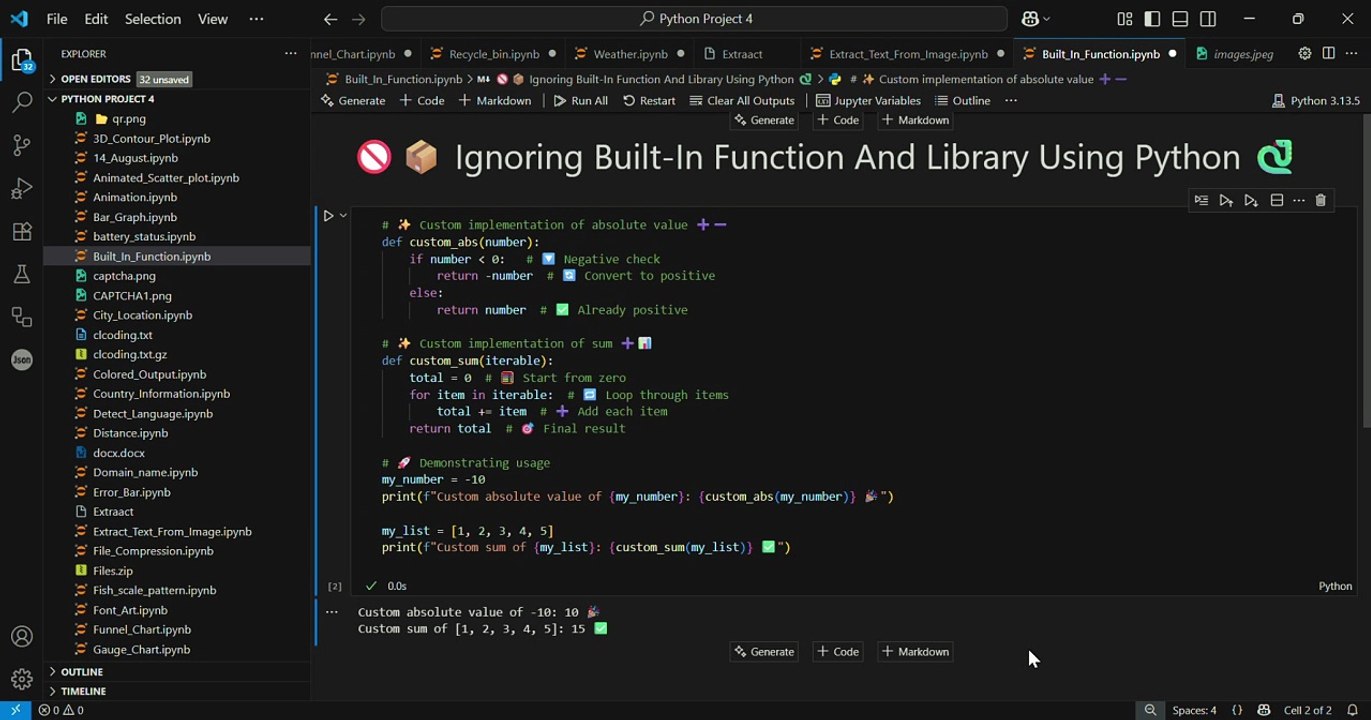Open the Extensions view
1371x720 pixels.
coord(22,232)
